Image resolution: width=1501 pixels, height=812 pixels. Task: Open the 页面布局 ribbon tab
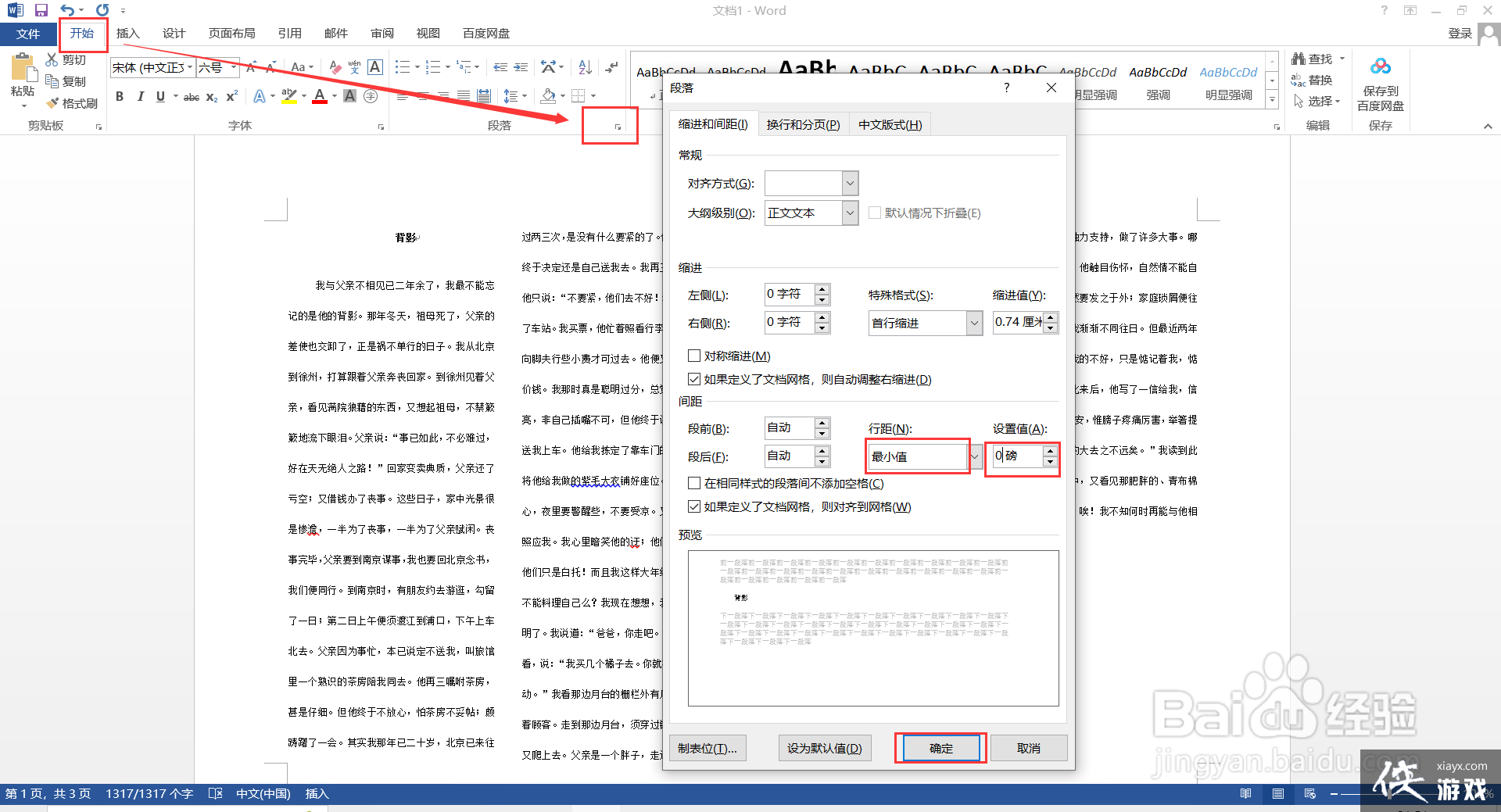[x=232, y=33]
